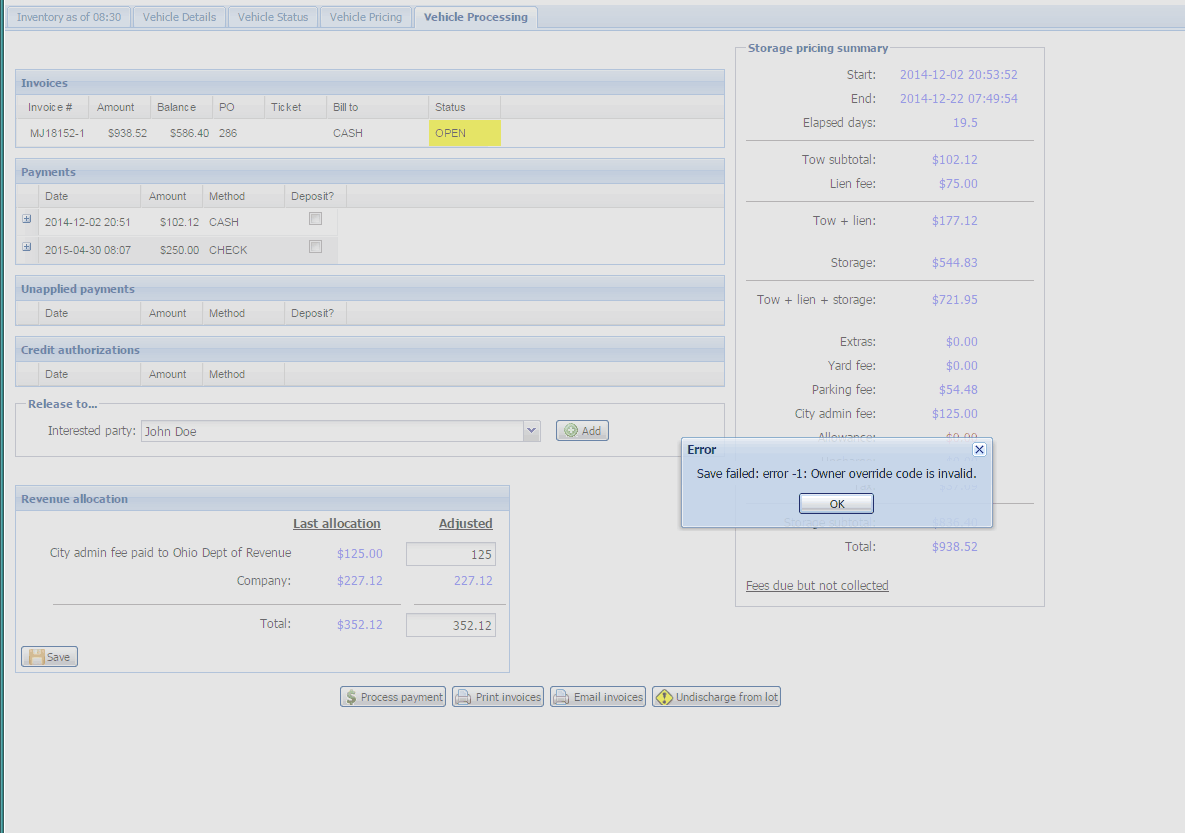Close the Error dialog with X
The width and height of the screenshot is (1185, 833).
(x=979, y=450)
